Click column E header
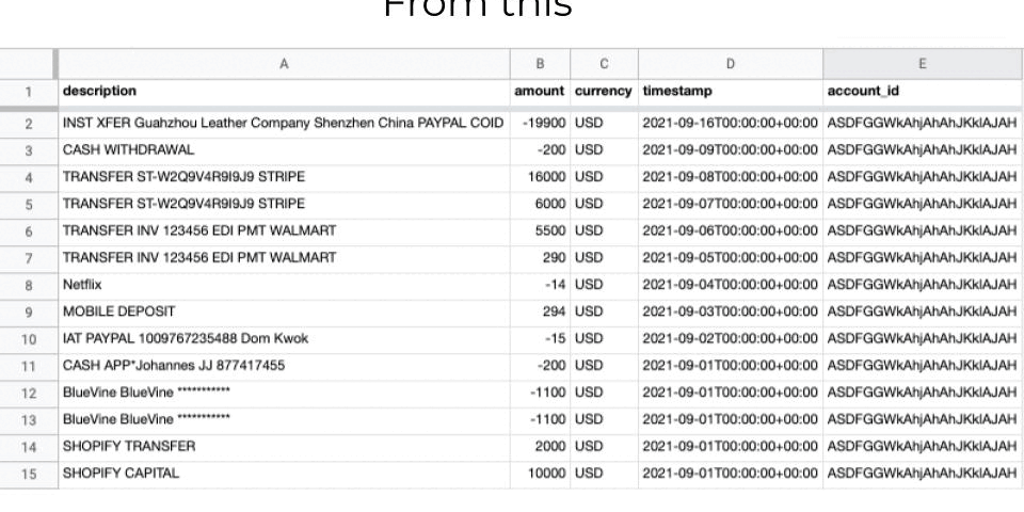 click(x=922, y=64)
